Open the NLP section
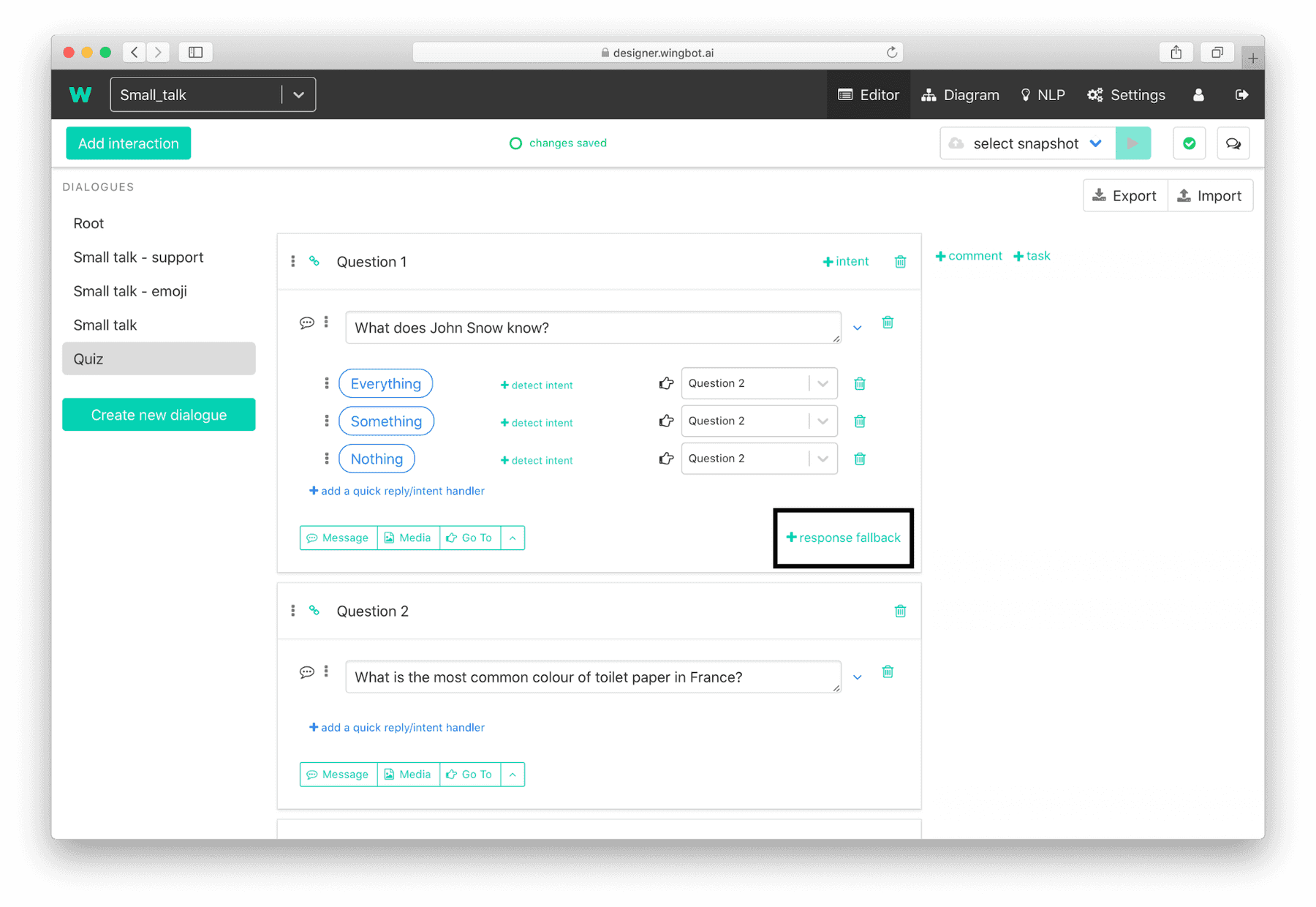The height and width of the screenshot is (907, 1316). tap(1043, 95)
